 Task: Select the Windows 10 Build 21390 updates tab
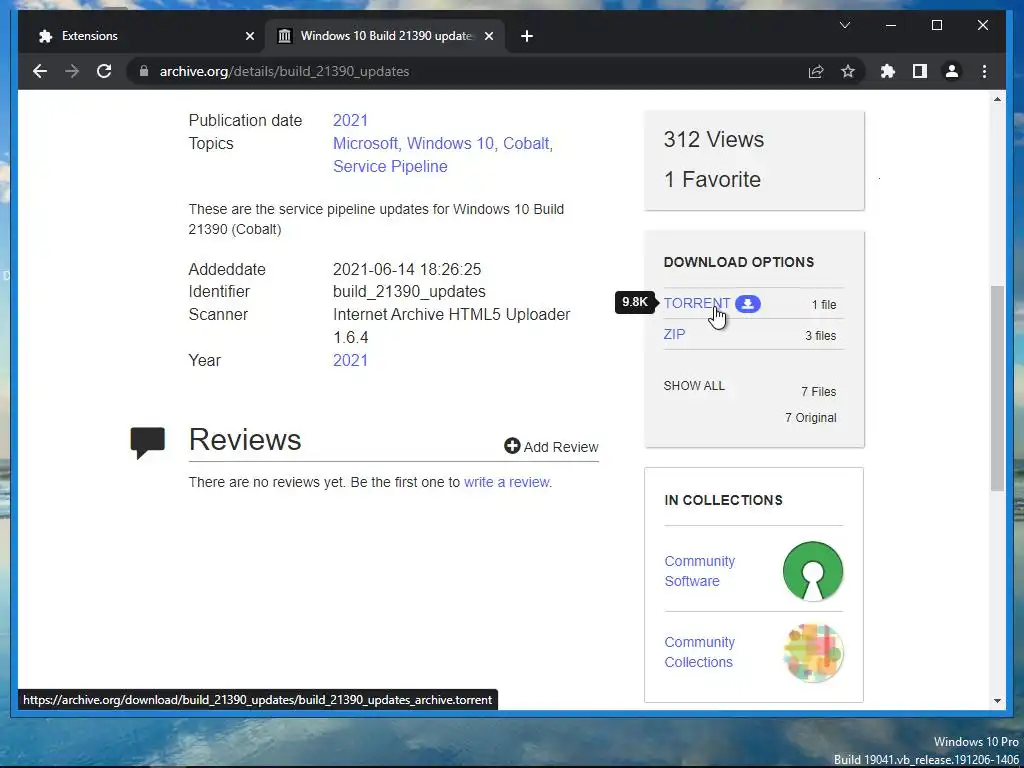385,36
